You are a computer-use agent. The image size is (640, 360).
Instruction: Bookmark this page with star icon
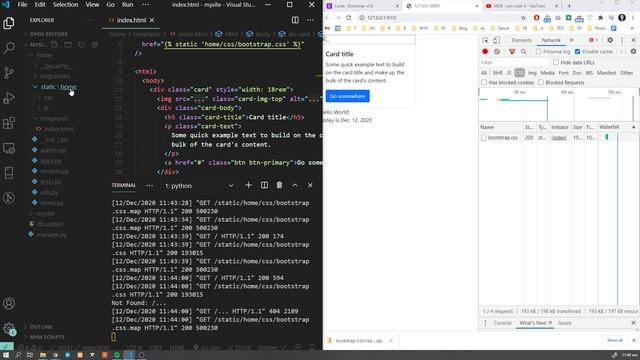(x=523, y=18)
